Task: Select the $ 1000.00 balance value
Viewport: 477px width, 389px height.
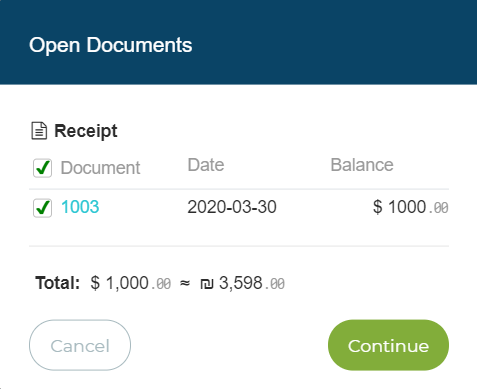Action: 411,207
